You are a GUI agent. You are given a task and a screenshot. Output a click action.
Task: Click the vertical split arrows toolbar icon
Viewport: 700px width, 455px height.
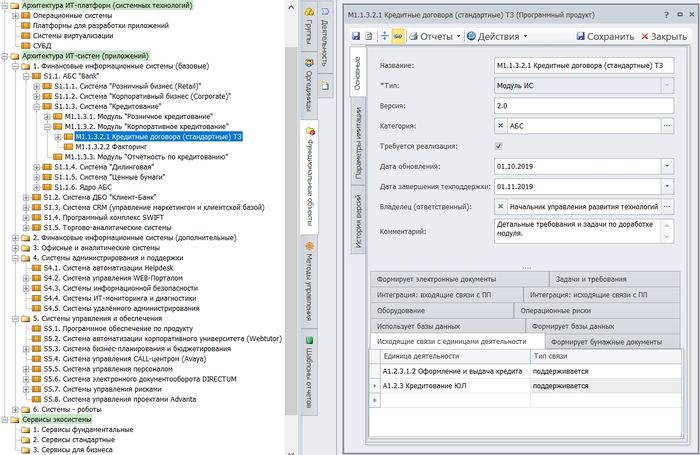(x=384, y=36)
